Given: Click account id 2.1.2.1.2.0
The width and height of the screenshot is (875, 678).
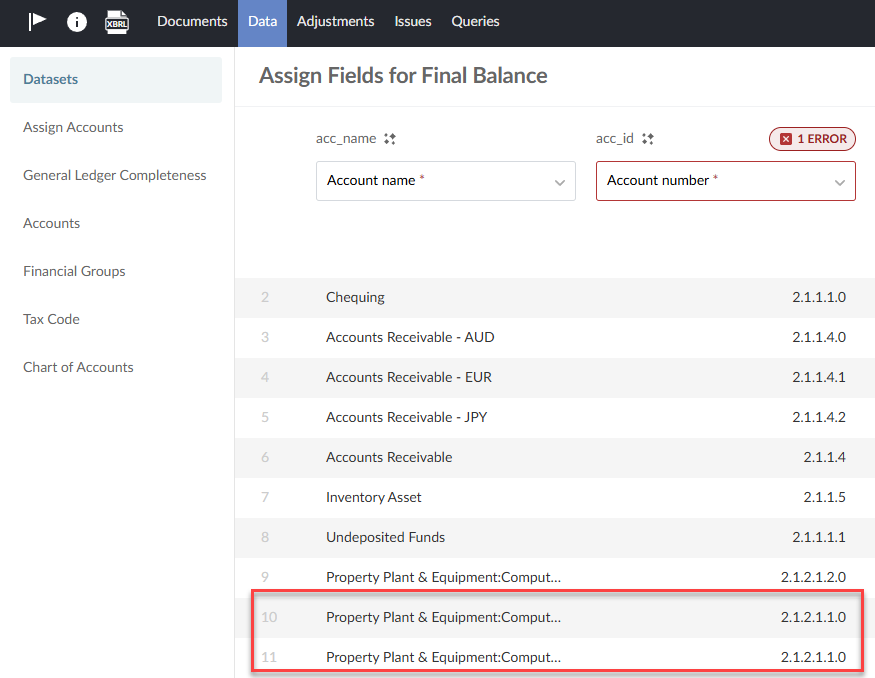Looking at the screenshot, I should pos(813,578).
